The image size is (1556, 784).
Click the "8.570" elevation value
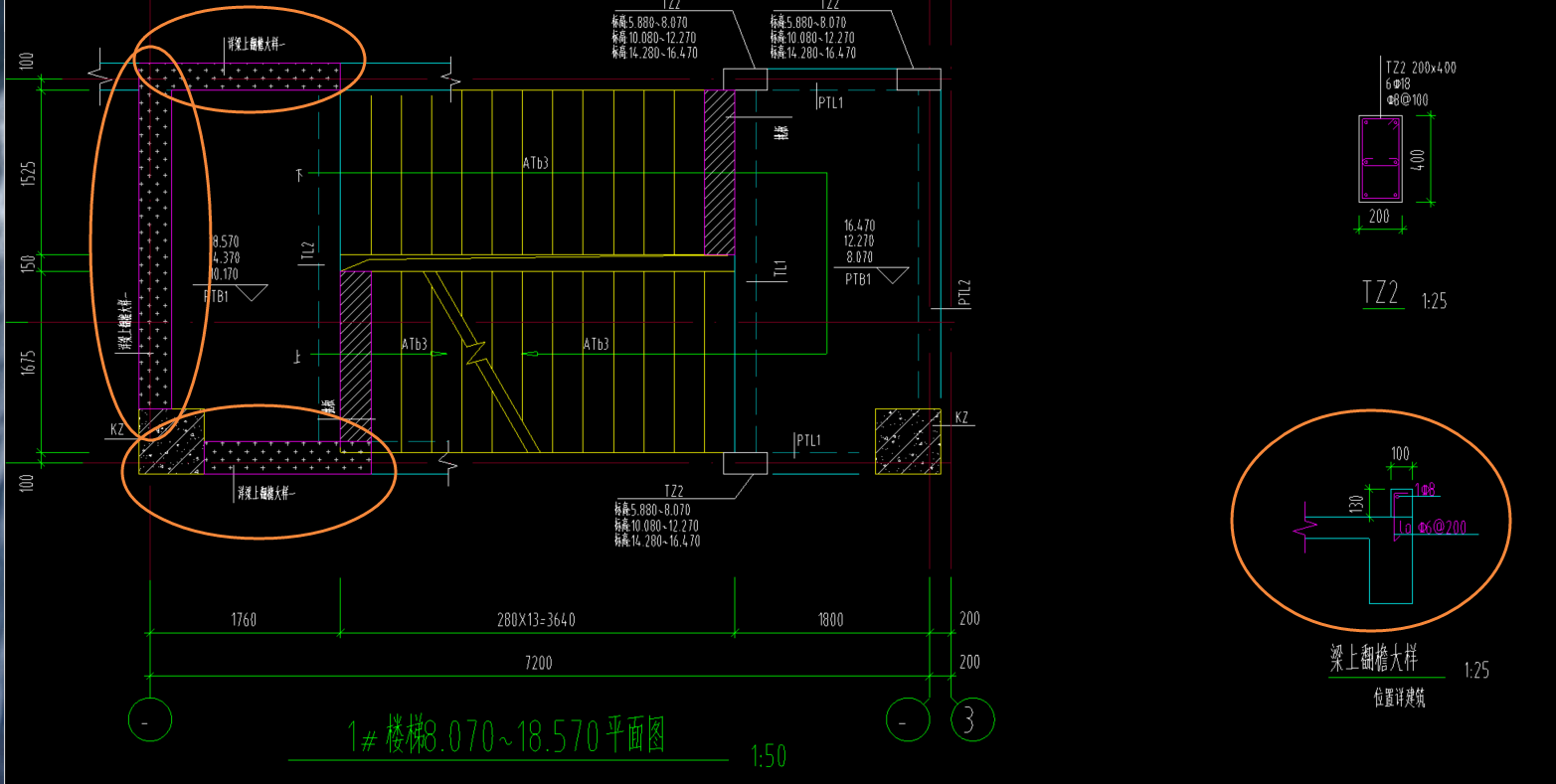pos(225,241)
